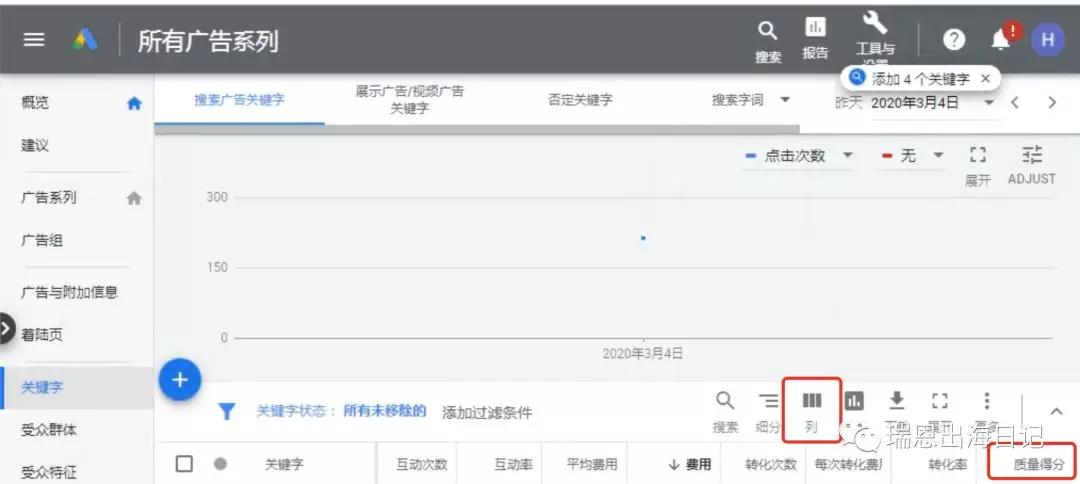
Task: Click the table 展开 fullscreen icon
Action: click(x=939, y=401)
